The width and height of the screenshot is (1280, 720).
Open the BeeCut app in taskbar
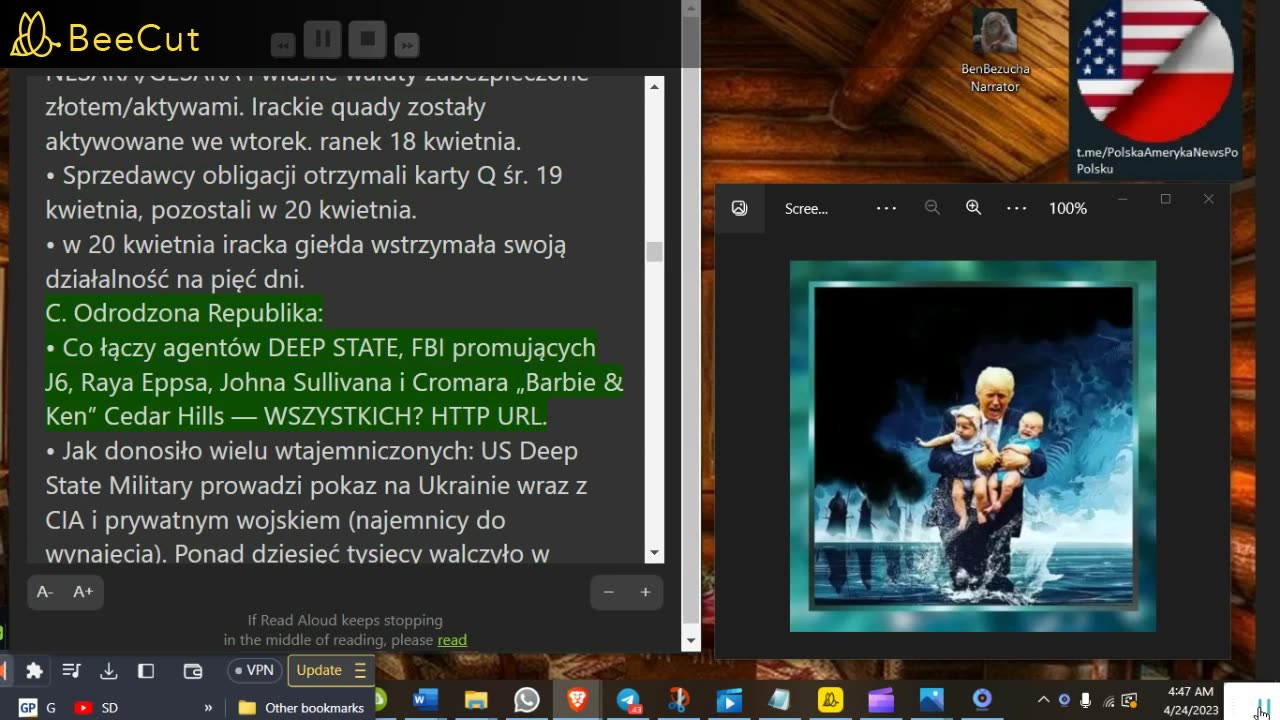(x=831, y=700)
